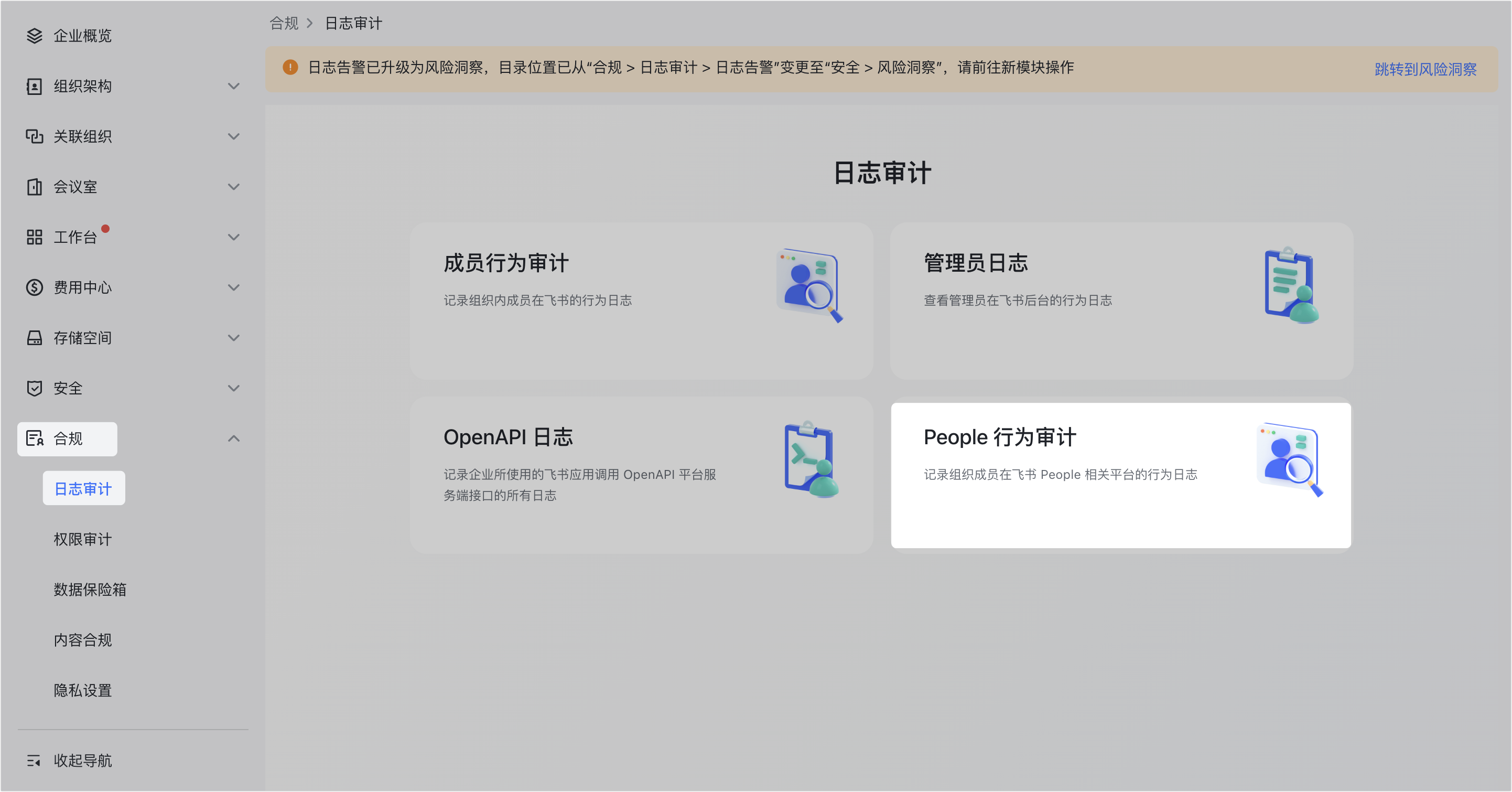This screenshot has height=792, width=1512.
Task: Expand the 安全 menu arrow
Action: pyautogui.click(x=234, y=388)
